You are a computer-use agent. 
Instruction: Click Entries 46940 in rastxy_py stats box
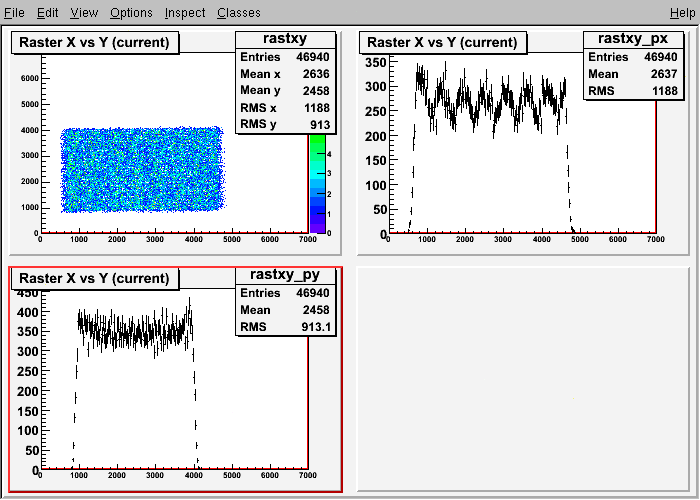tap(285, 293)
